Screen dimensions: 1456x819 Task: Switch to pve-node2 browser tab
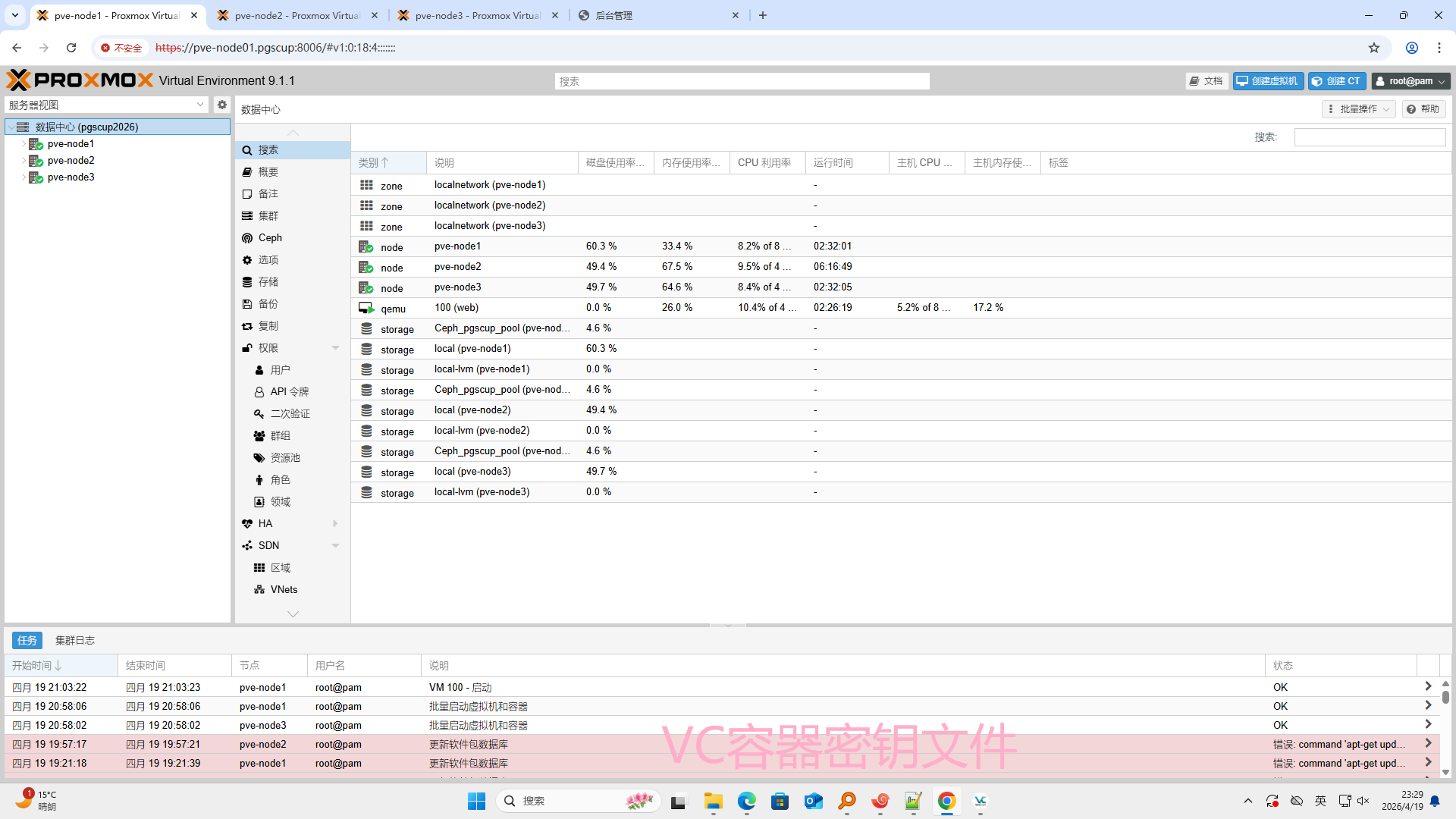coord(297,15)
